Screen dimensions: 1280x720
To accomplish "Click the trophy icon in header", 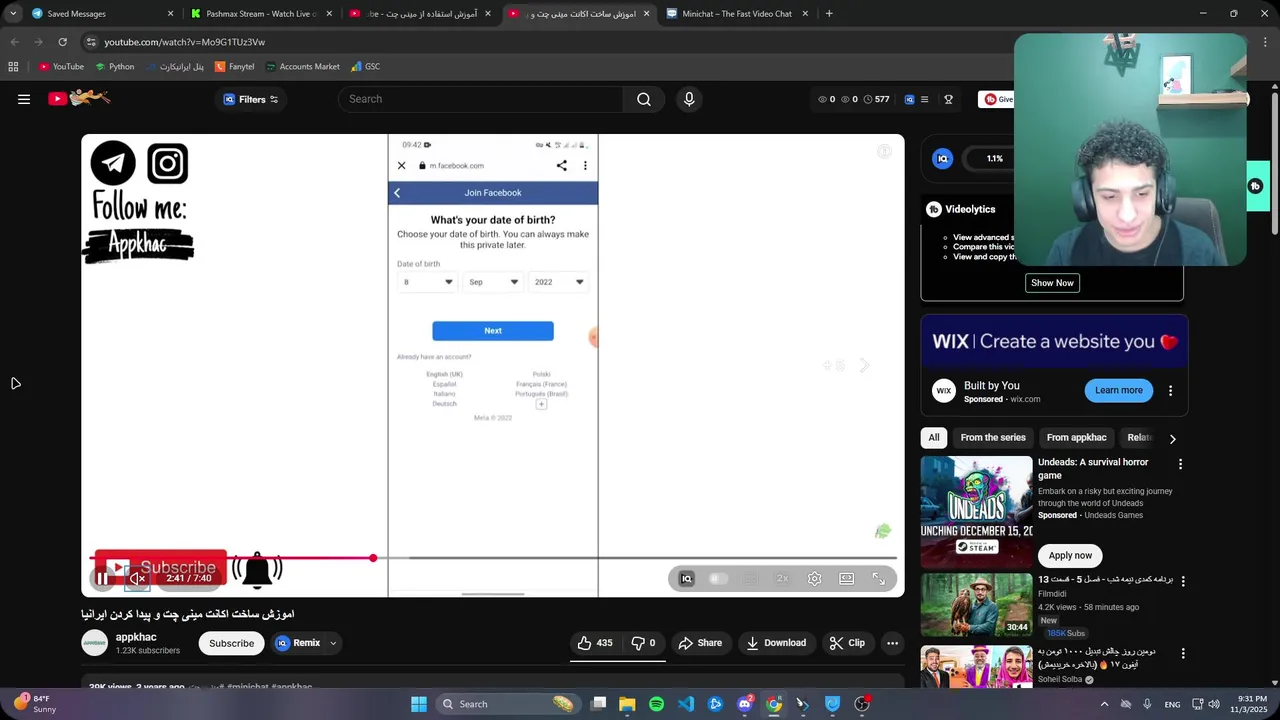I will tap(948, 99).
